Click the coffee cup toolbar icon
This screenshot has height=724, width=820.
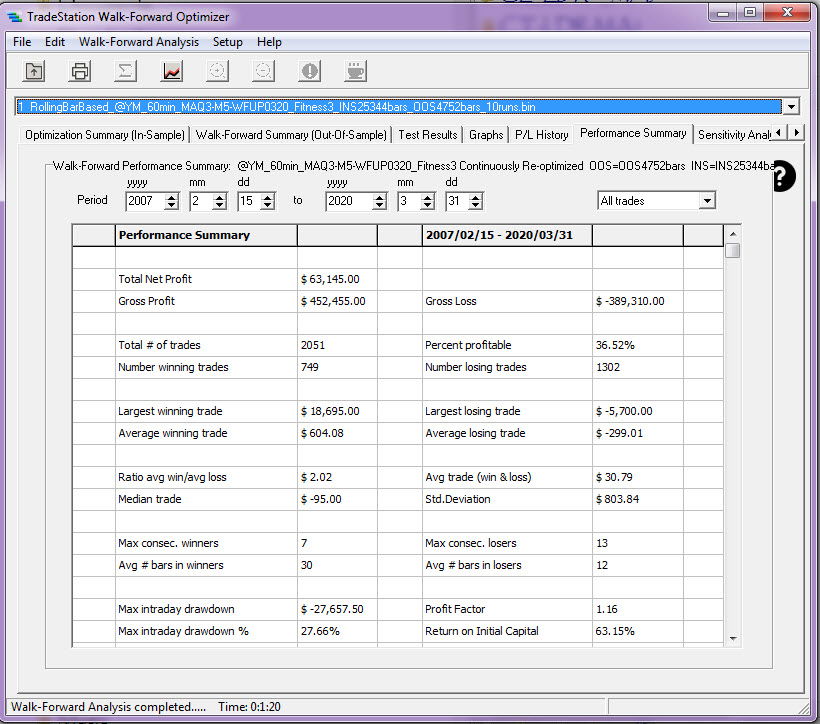[356, 71]
